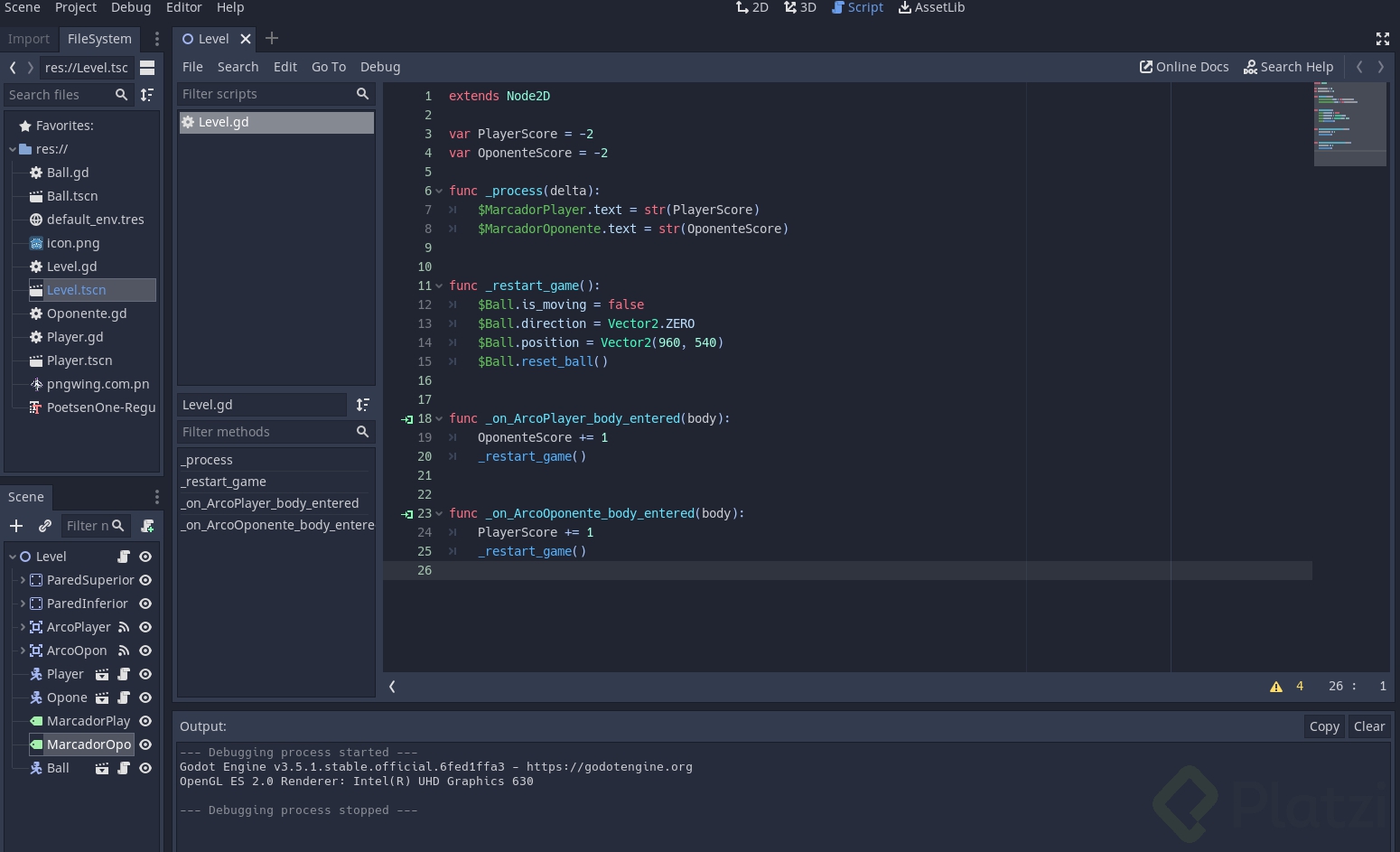This screenshot has height=852, width=1400.
Task: Collapse the Level root node
Action: (x=12, y=557)
